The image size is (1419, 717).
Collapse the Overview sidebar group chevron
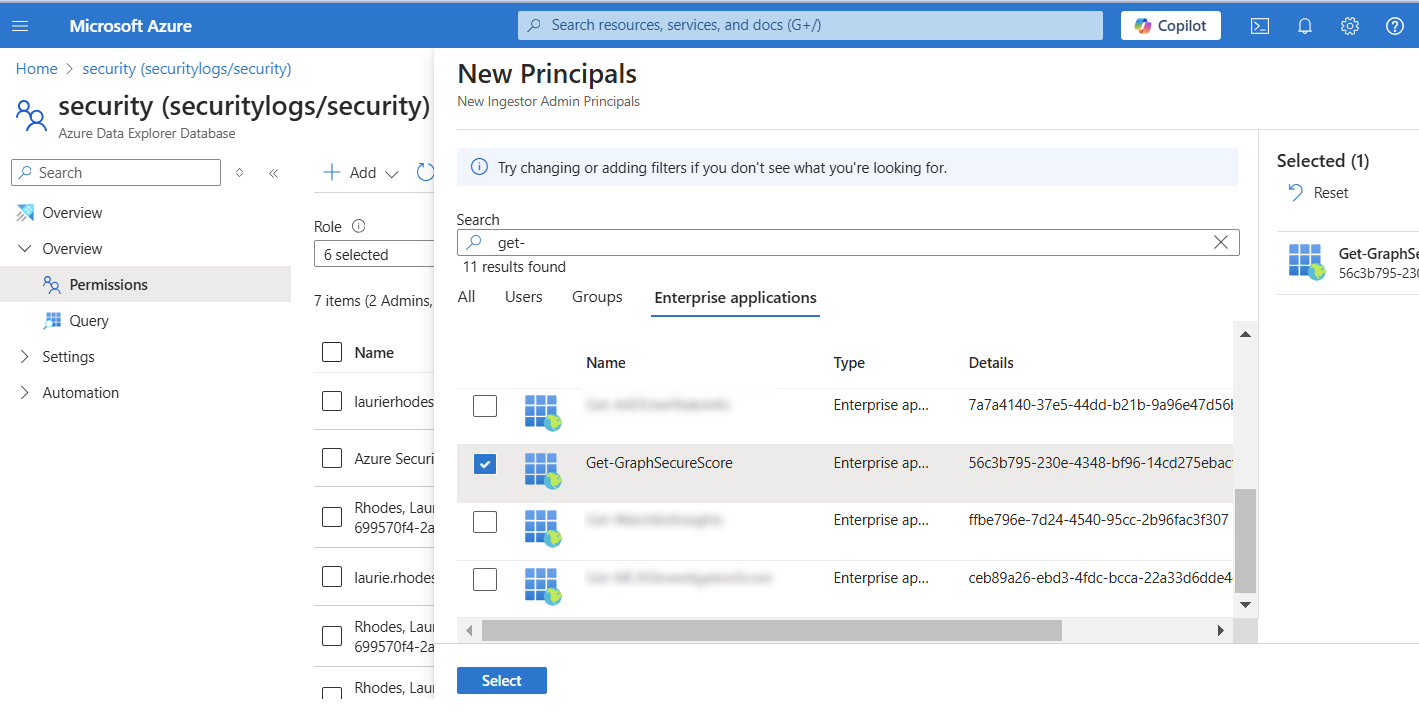pyautogui.click(x=25, y=249)
